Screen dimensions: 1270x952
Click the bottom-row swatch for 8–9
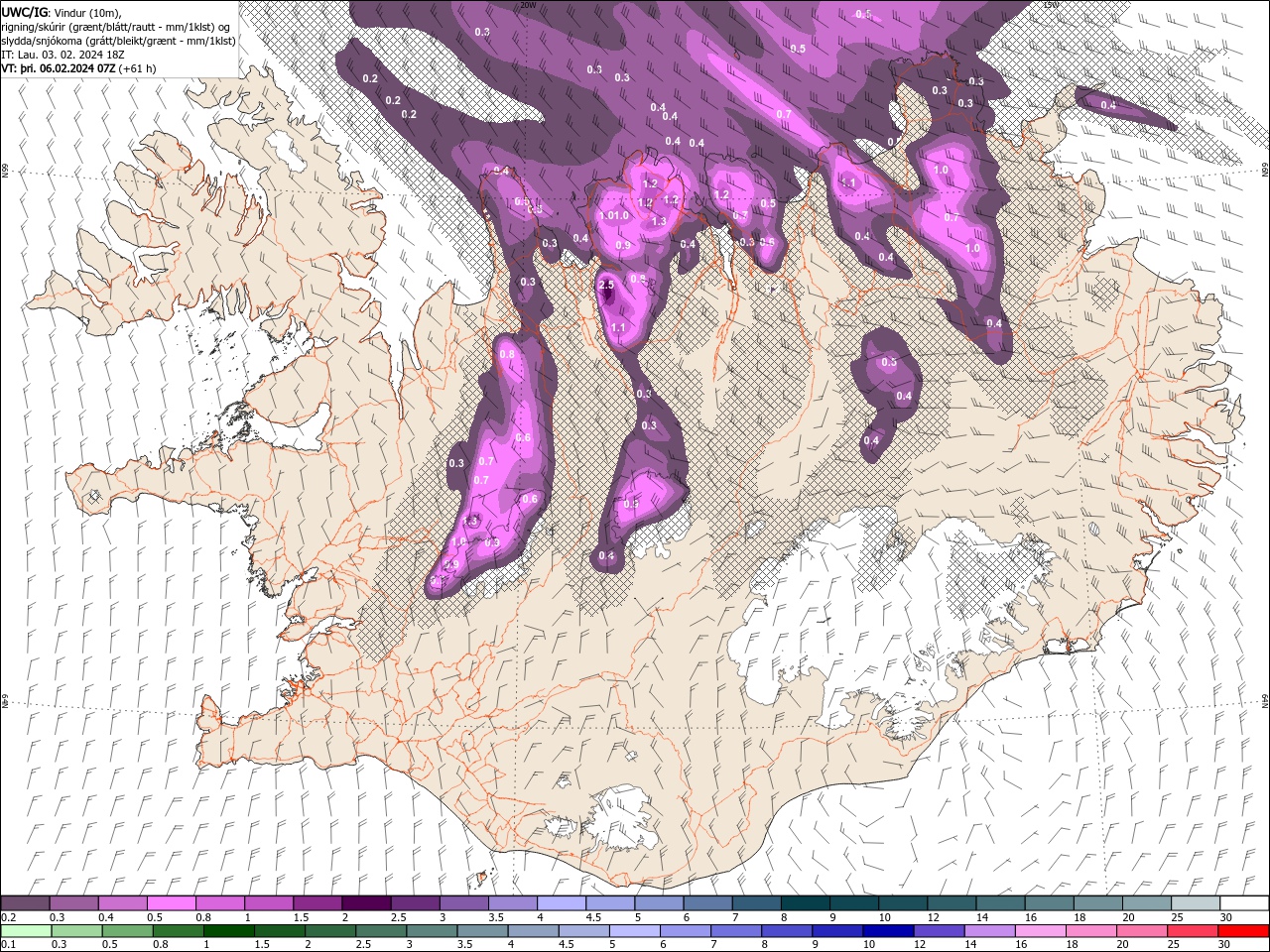coord(787,931)
